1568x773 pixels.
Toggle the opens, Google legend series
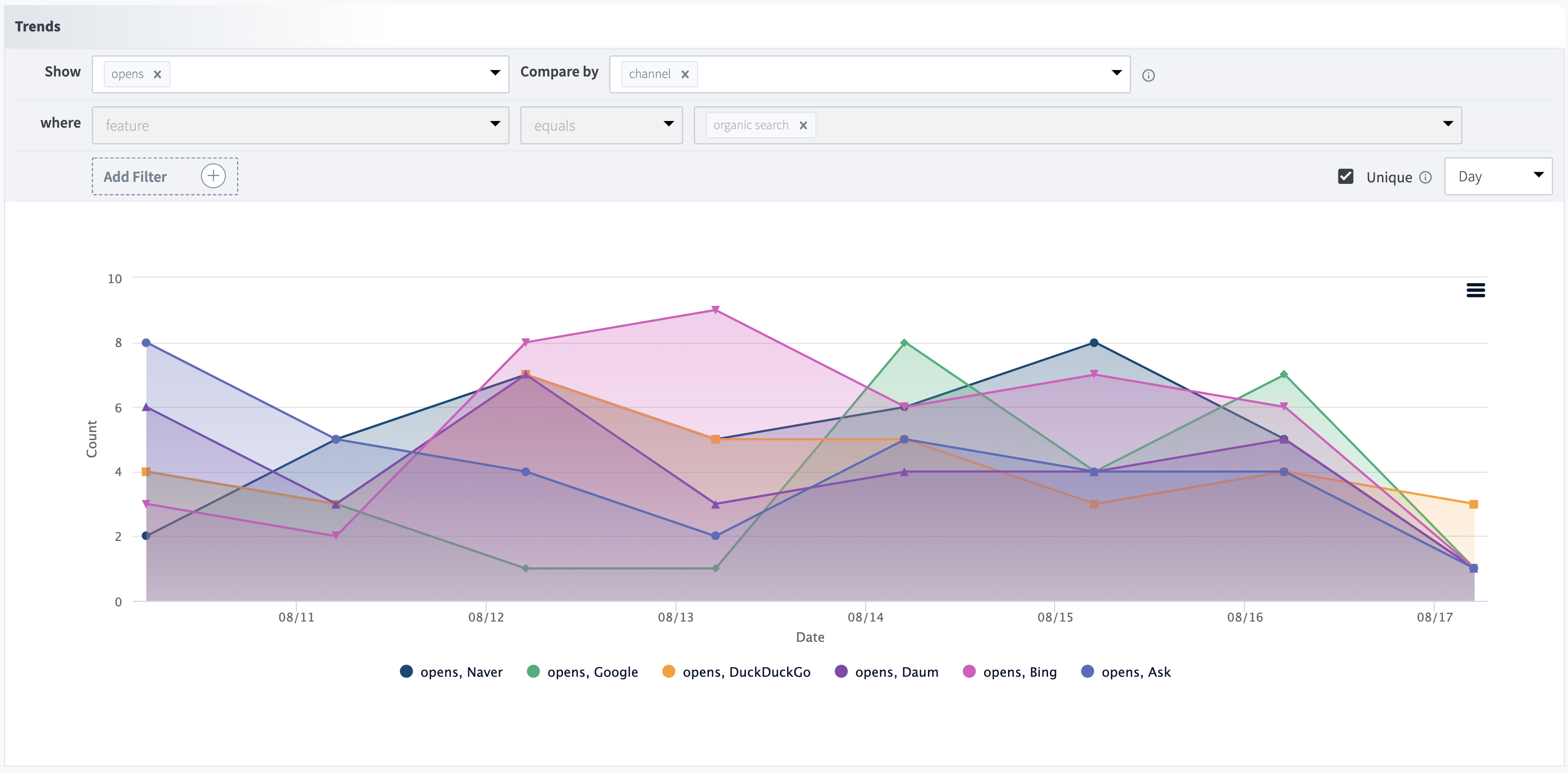tap(591, 672)
